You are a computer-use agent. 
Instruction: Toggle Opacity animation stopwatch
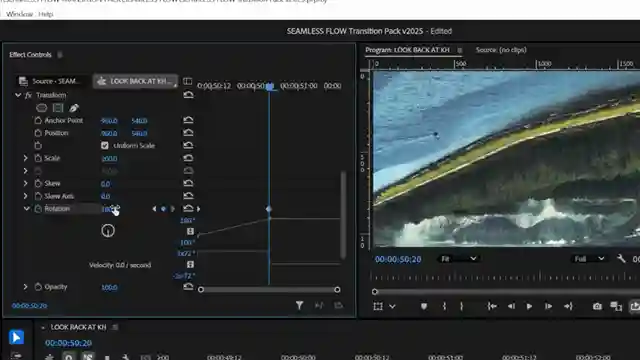(38, 287)
